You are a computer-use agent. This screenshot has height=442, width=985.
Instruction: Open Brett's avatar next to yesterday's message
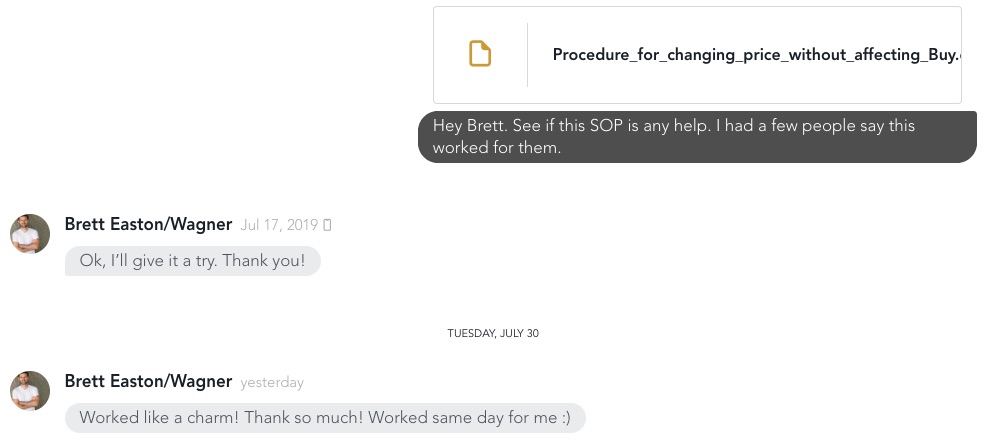30,391
